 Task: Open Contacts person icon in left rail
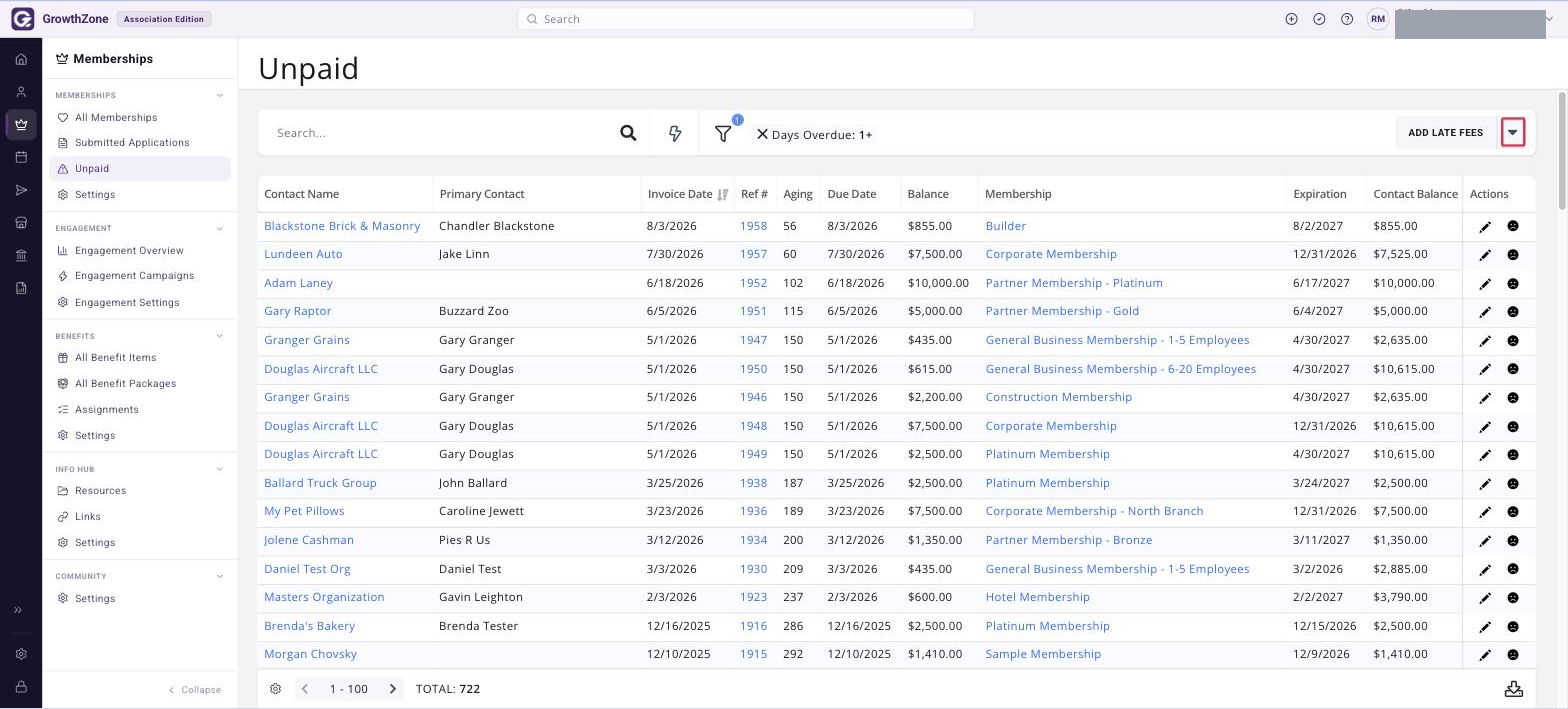21,92
